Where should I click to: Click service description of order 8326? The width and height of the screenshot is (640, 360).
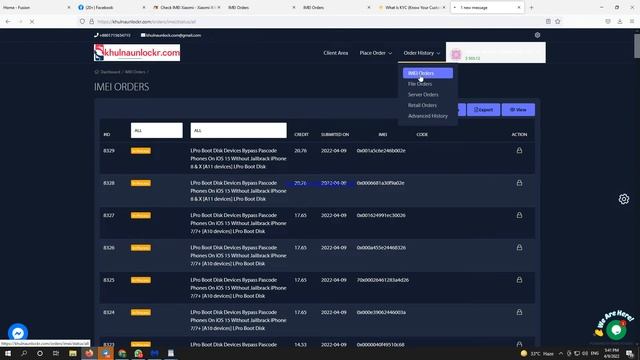(x=238, y=256)
